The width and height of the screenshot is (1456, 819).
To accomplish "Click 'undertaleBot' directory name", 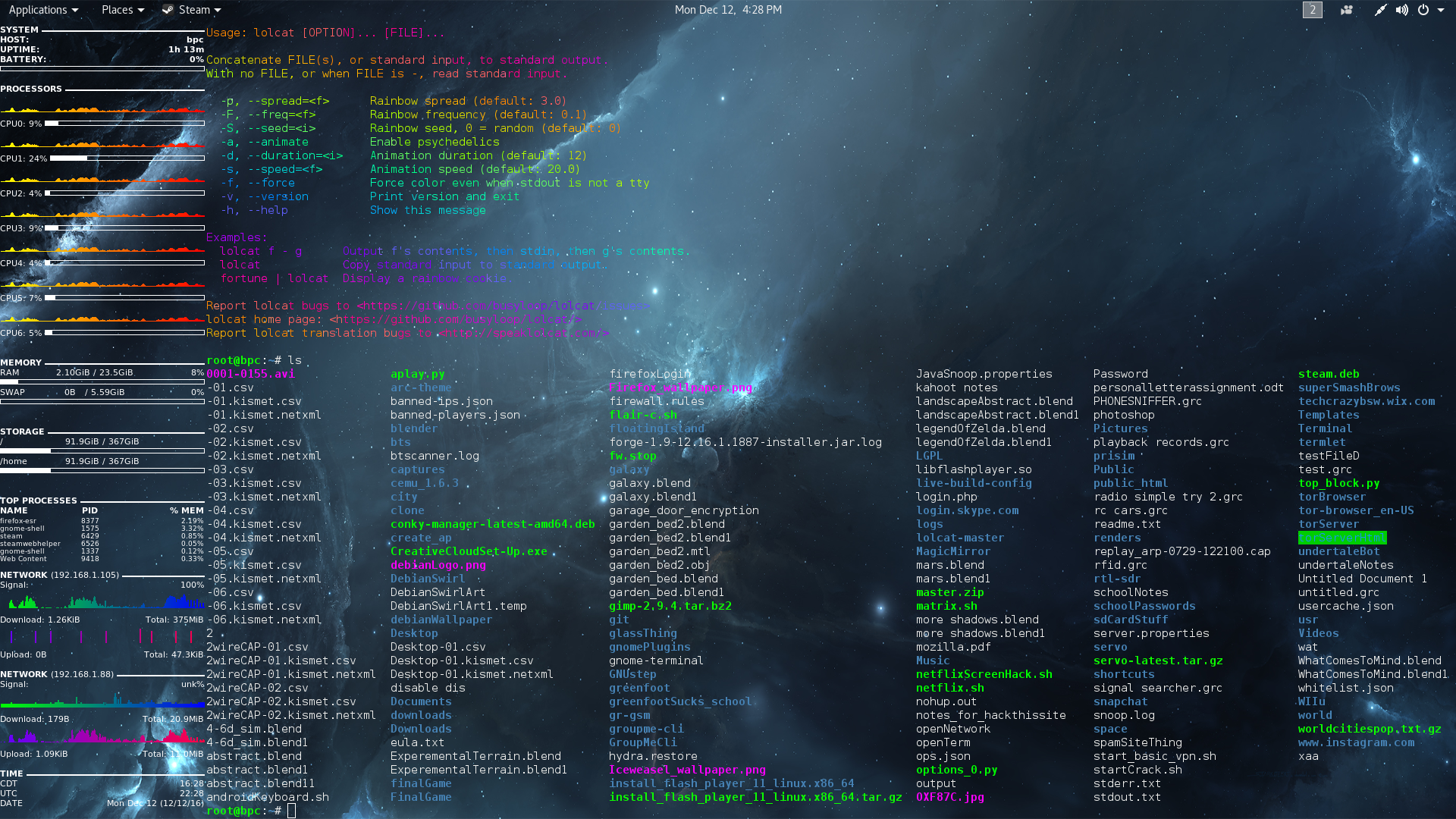I will pos(1339,551).
